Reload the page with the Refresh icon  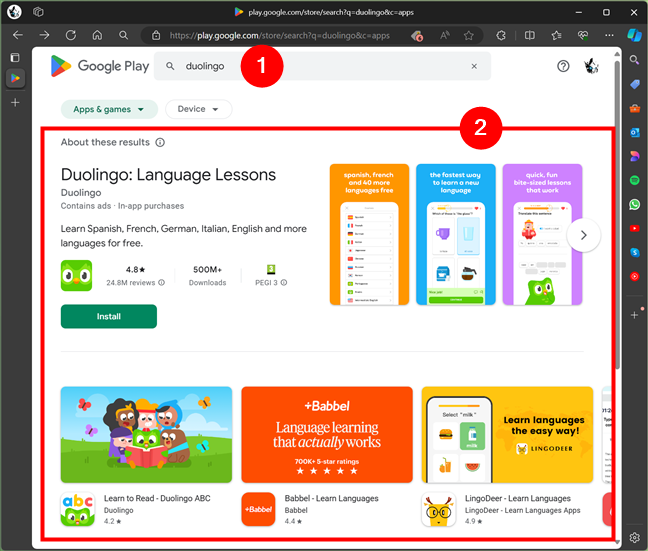tap(71, 35)
